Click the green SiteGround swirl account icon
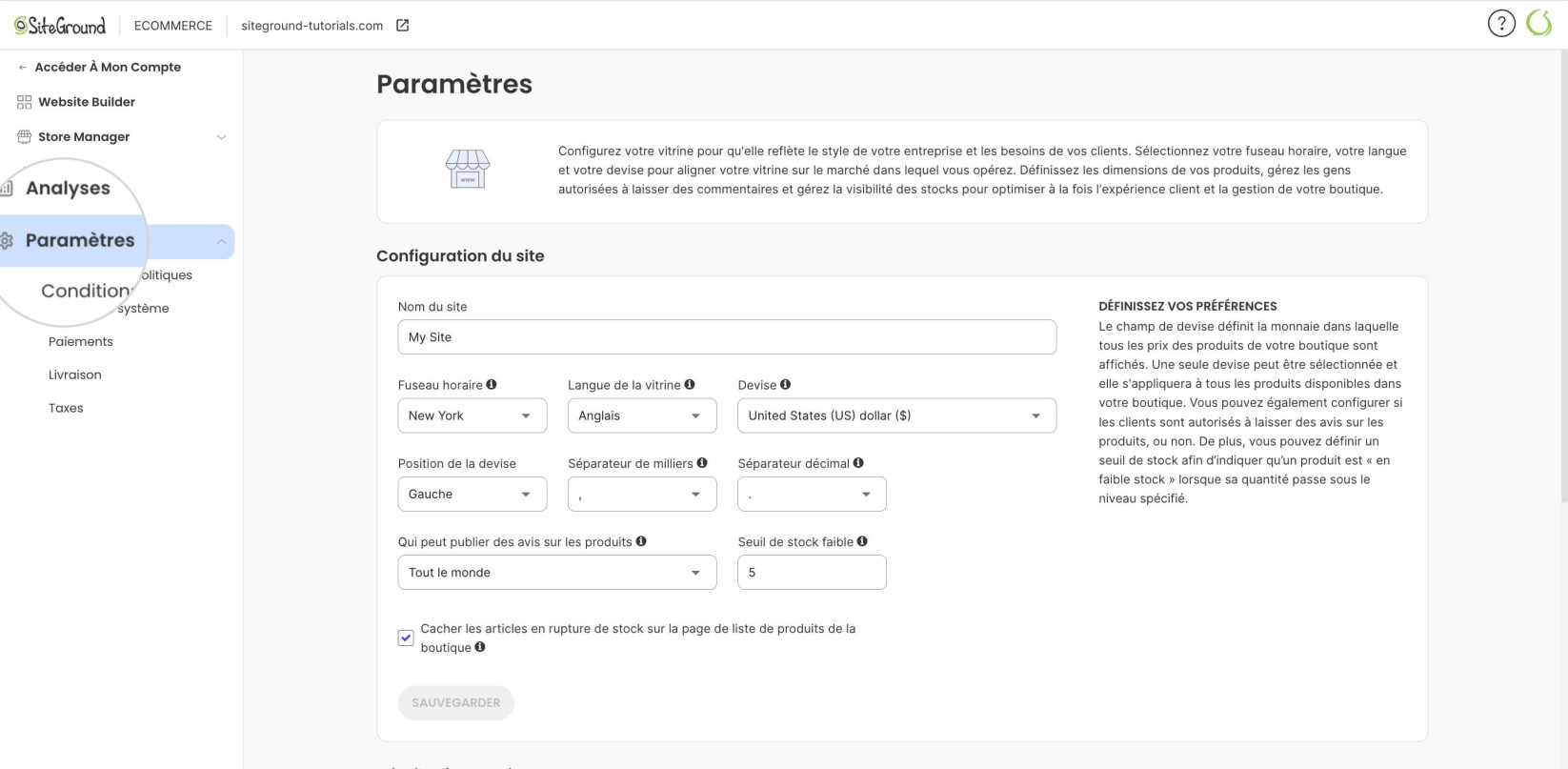 pos(1539,24)
